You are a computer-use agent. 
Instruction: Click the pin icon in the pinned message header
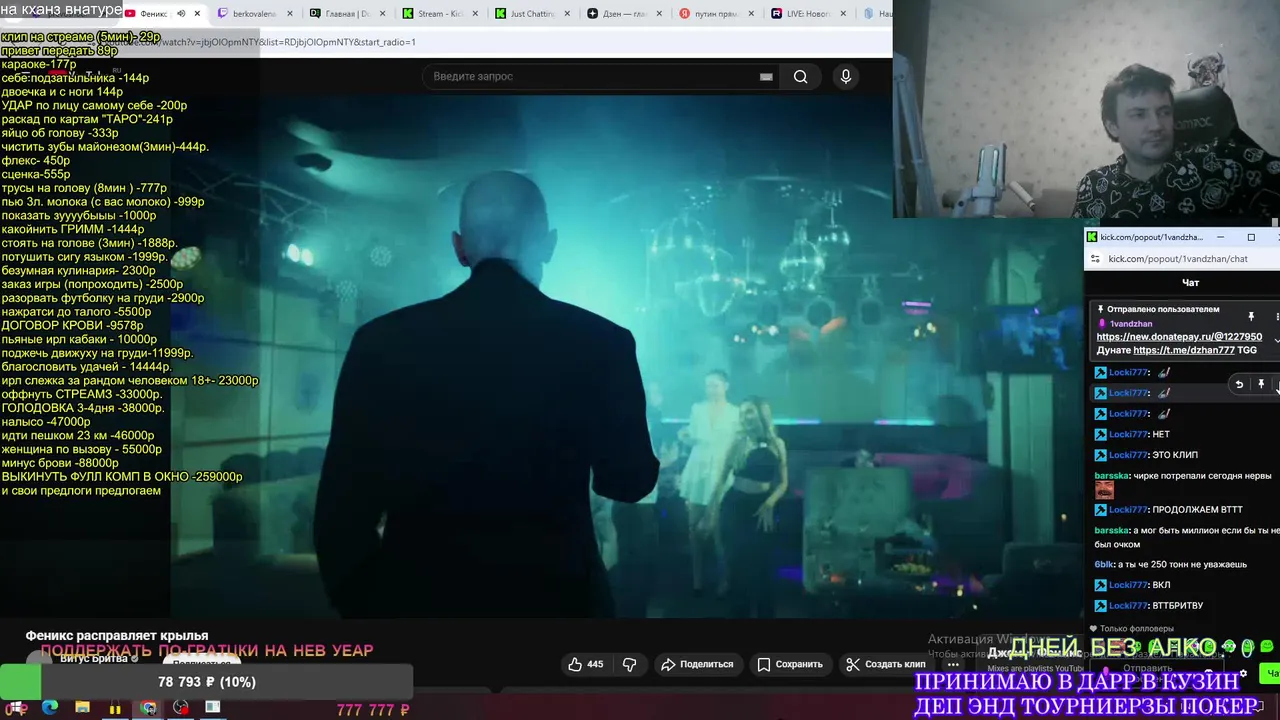click(1250, 316)
